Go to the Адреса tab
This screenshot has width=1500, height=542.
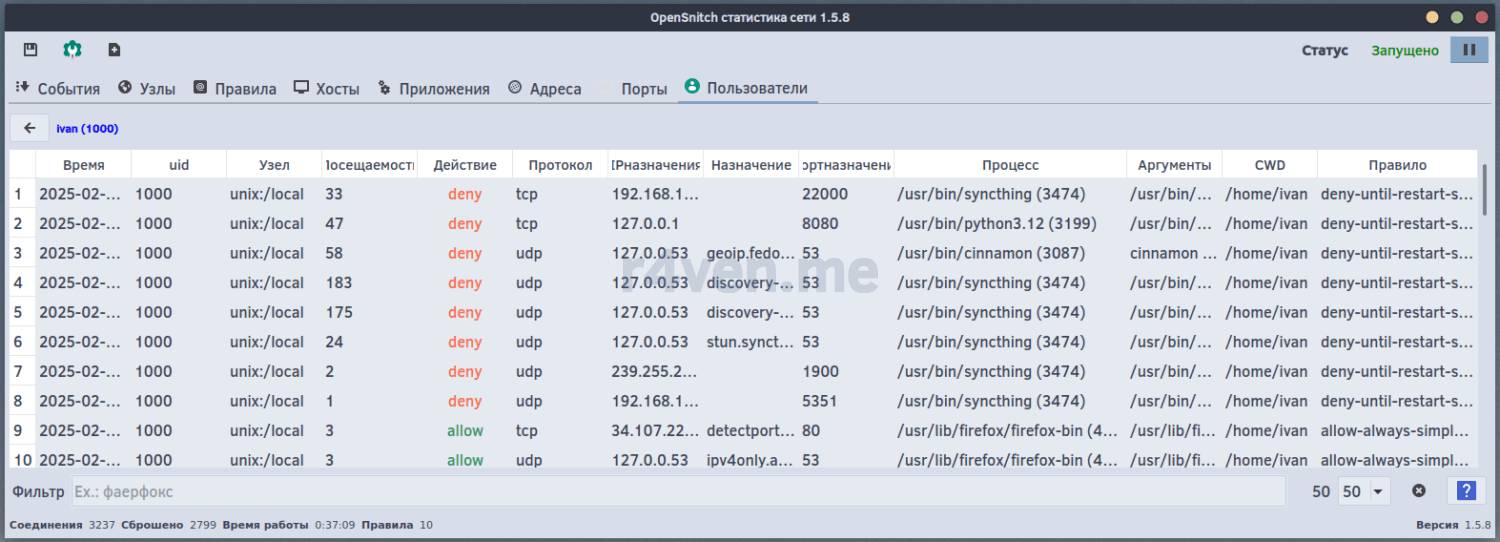click(545, 89)
